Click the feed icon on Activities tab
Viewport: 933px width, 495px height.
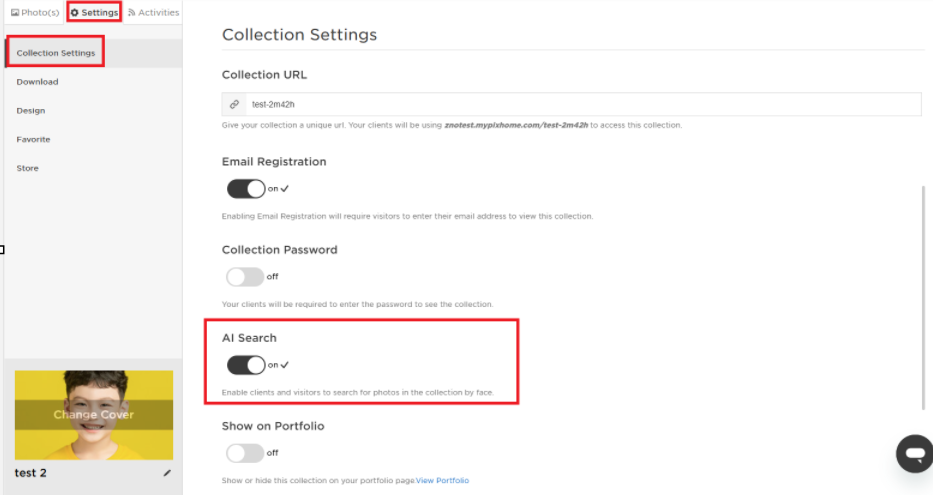(132, 12)
